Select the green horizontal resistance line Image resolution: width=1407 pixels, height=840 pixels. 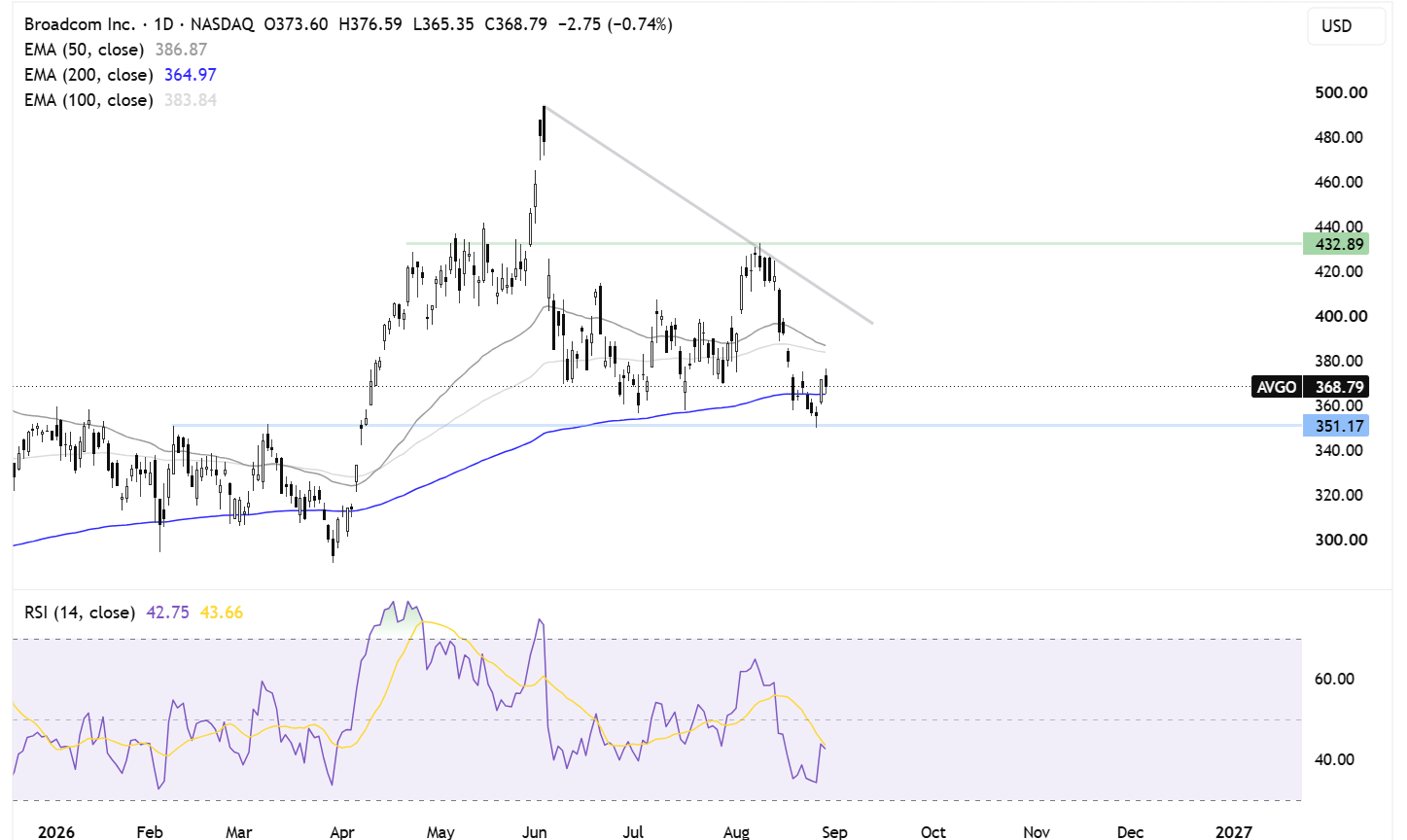coord(853,244)
